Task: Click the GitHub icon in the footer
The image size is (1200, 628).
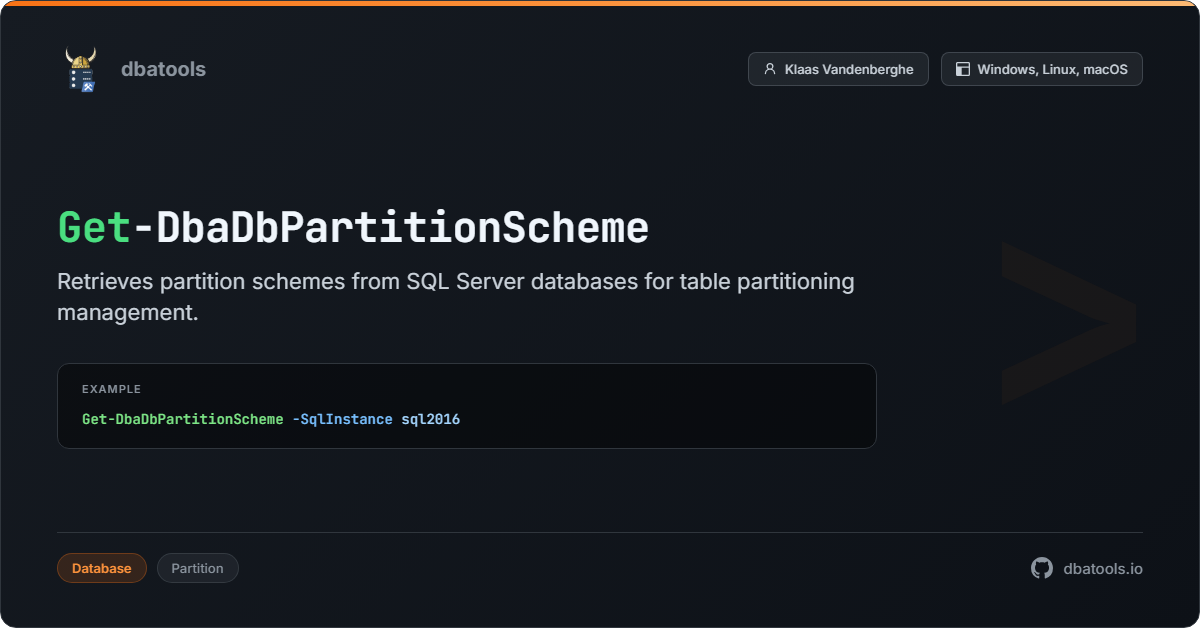Action: point(1042,568)
